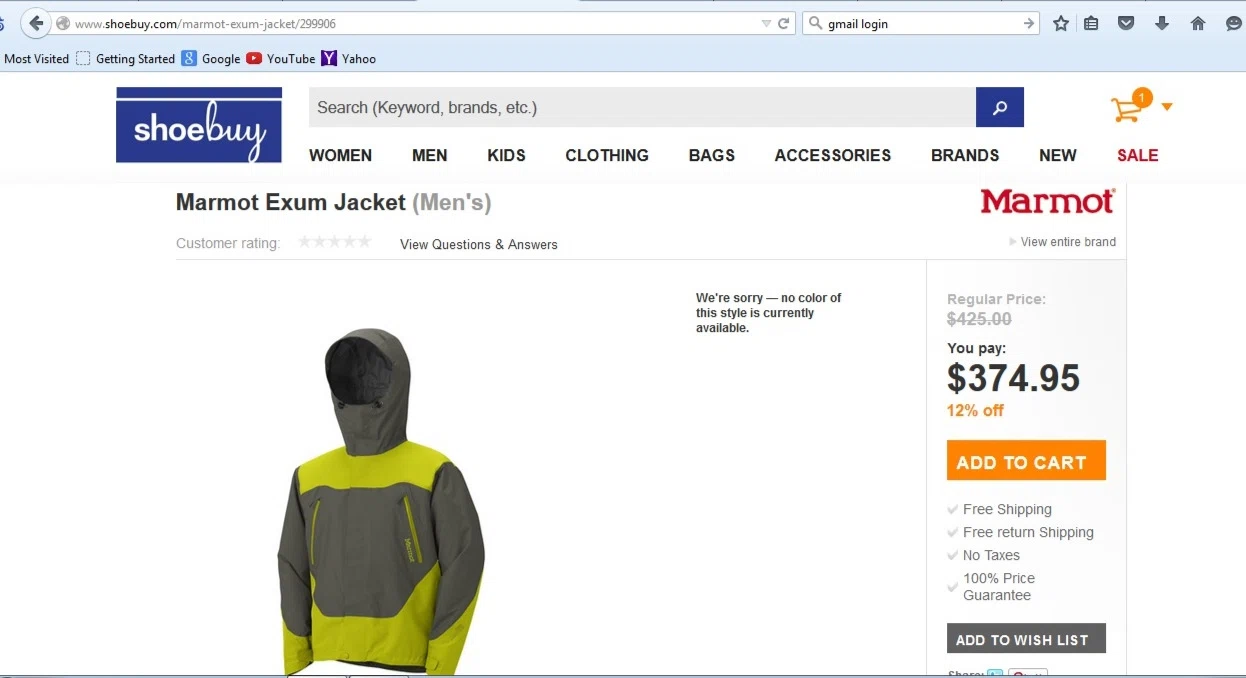Open the WOMEN menu
The image size is (1246, 678).
pyautogui.click(x=340, y=155)
